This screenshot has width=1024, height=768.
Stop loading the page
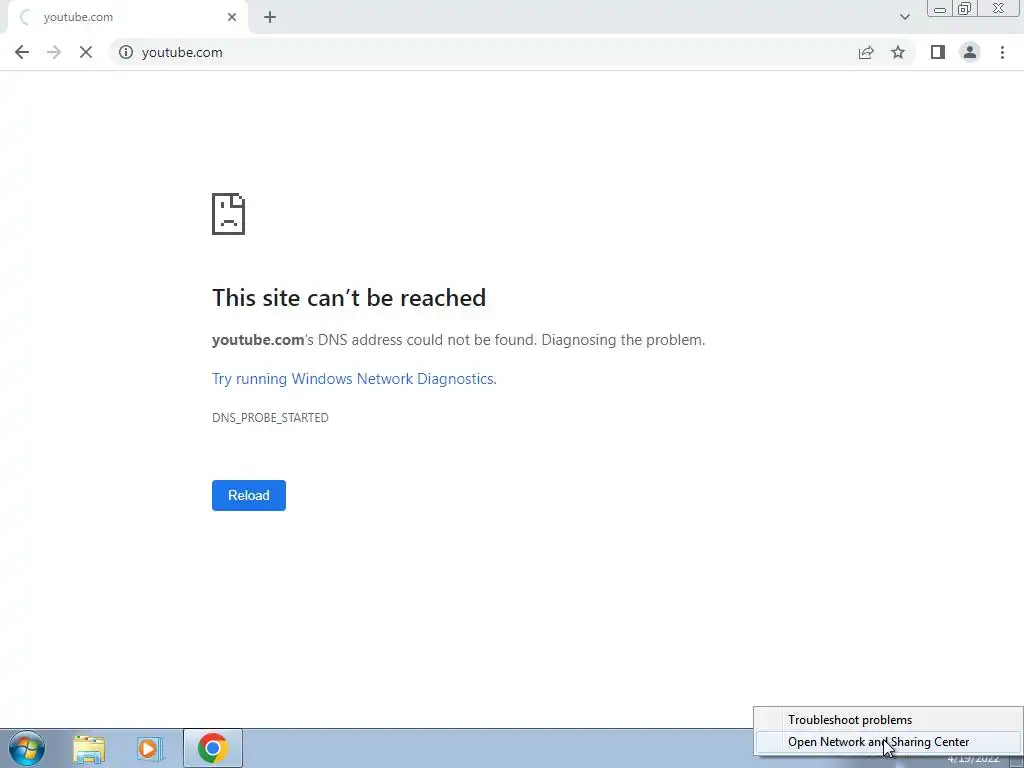click(x=86, y=52)
